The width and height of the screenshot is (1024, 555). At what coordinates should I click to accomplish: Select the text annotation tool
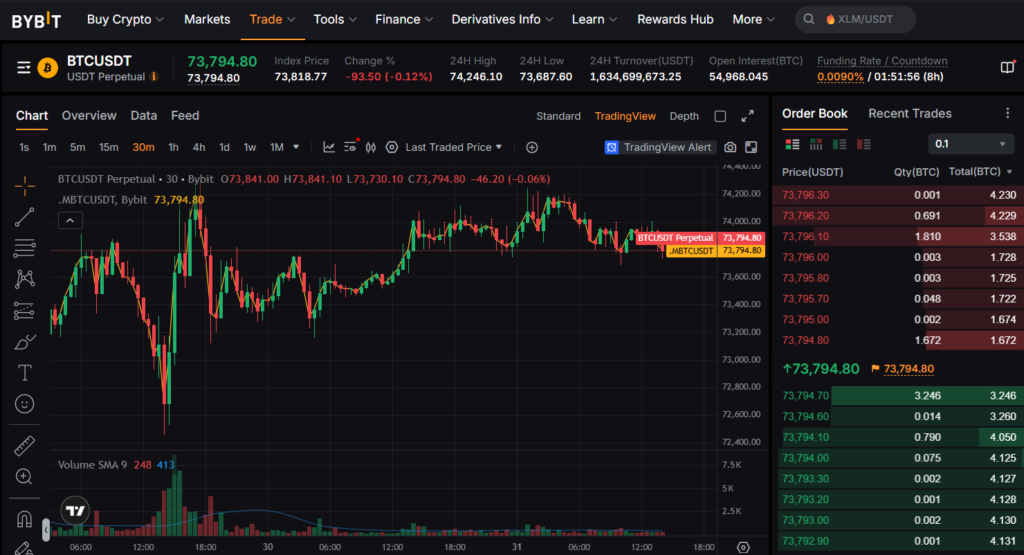[25, 373]
